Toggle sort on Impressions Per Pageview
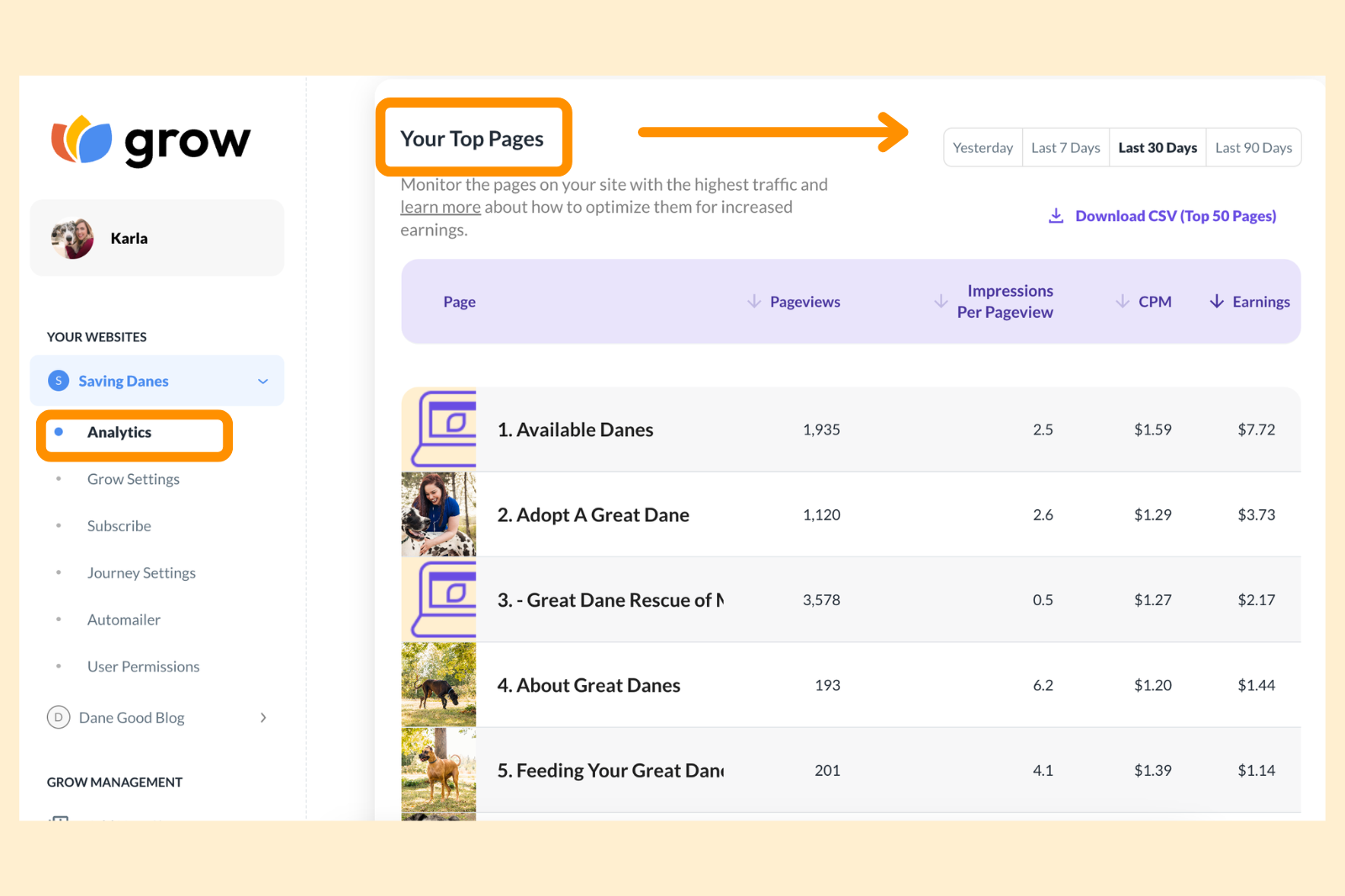Viewport: 1345px width, 896px height. tap(941, 301)
